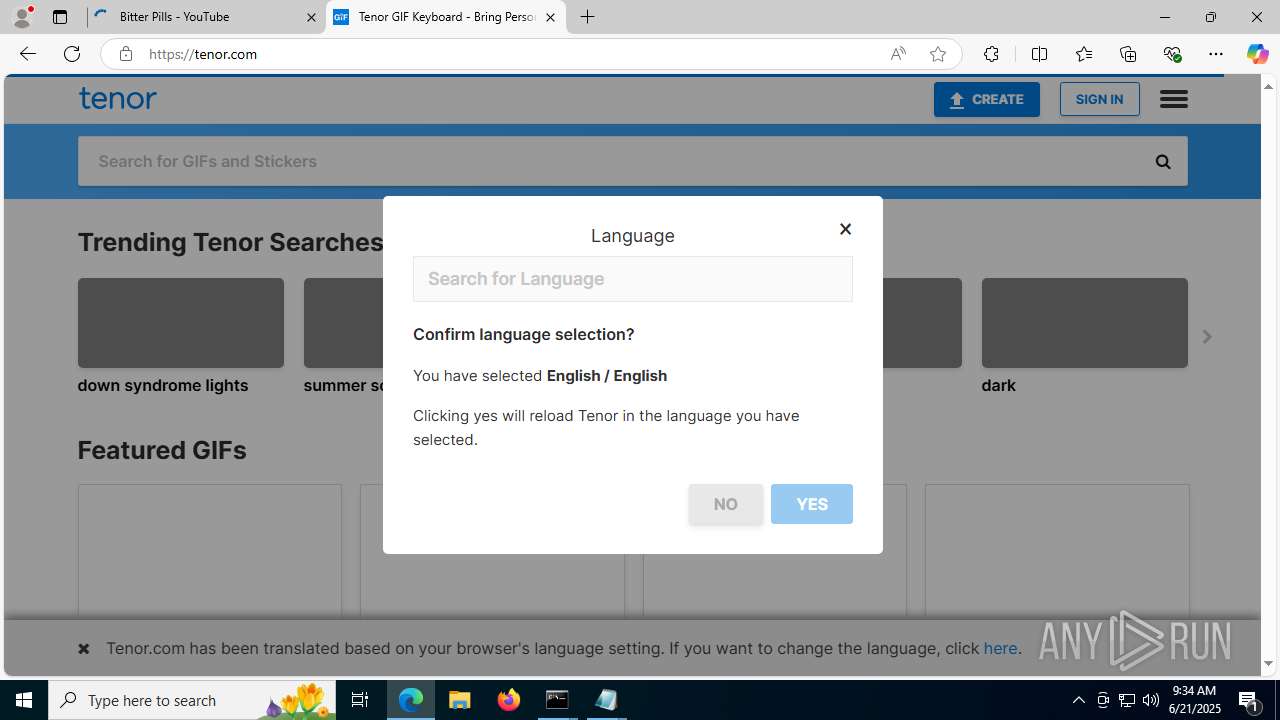The height and width of the screenshot is (720, 1280).
Task: Open the browser profile menu
Action: [22, 17]
